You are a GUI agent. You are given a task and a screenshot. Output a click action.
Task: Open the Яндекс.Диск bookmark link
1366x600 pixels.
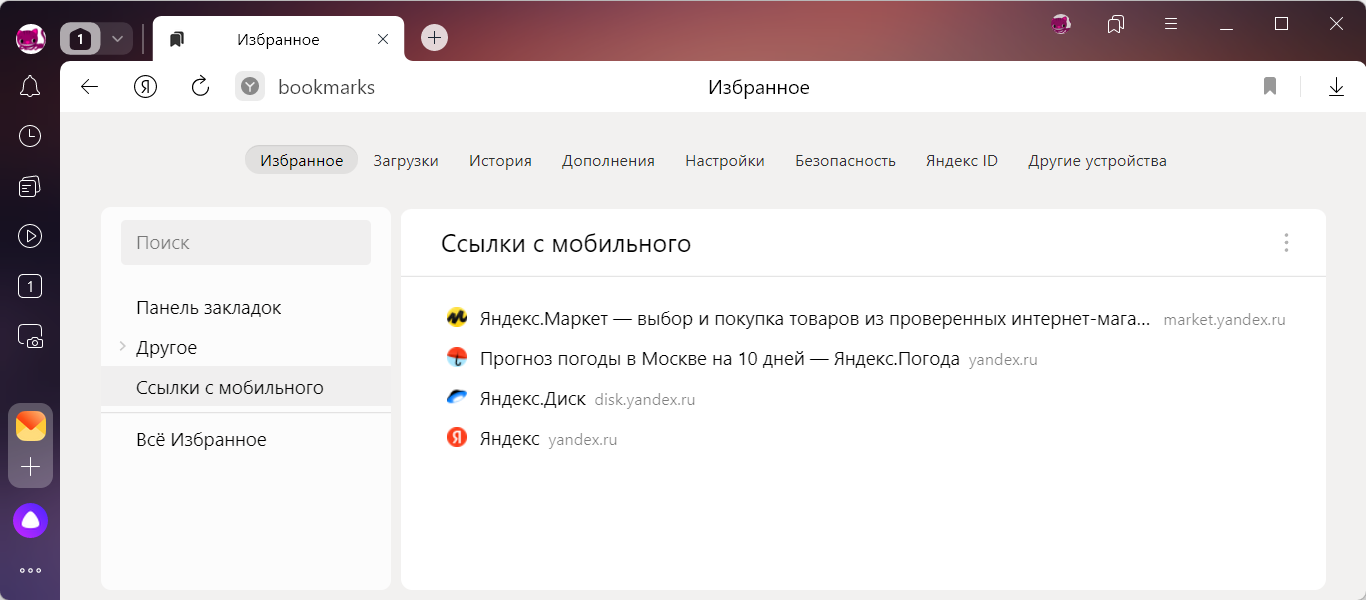click(533, 398)
